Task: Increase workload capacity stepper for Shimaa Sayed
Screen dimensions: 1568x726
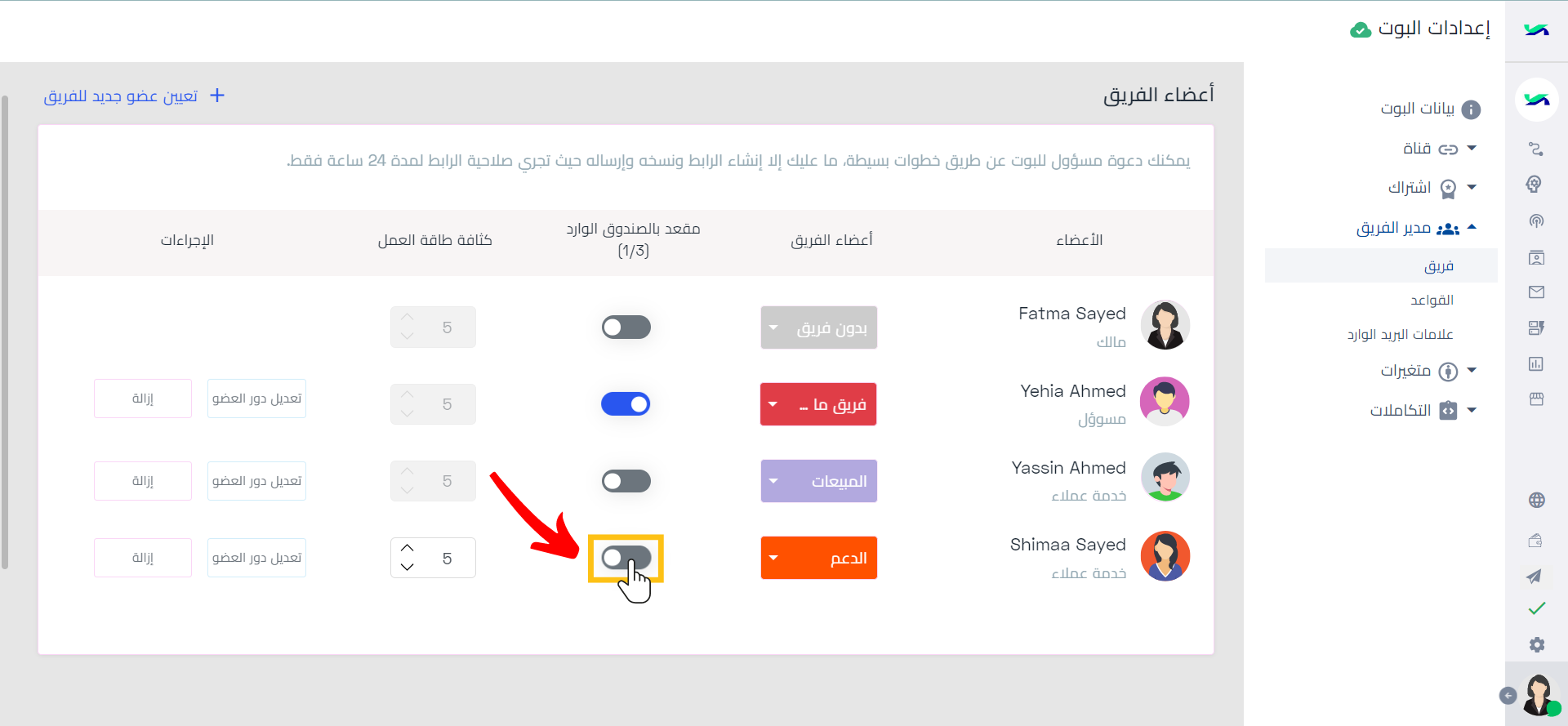Action: point(408,548)
